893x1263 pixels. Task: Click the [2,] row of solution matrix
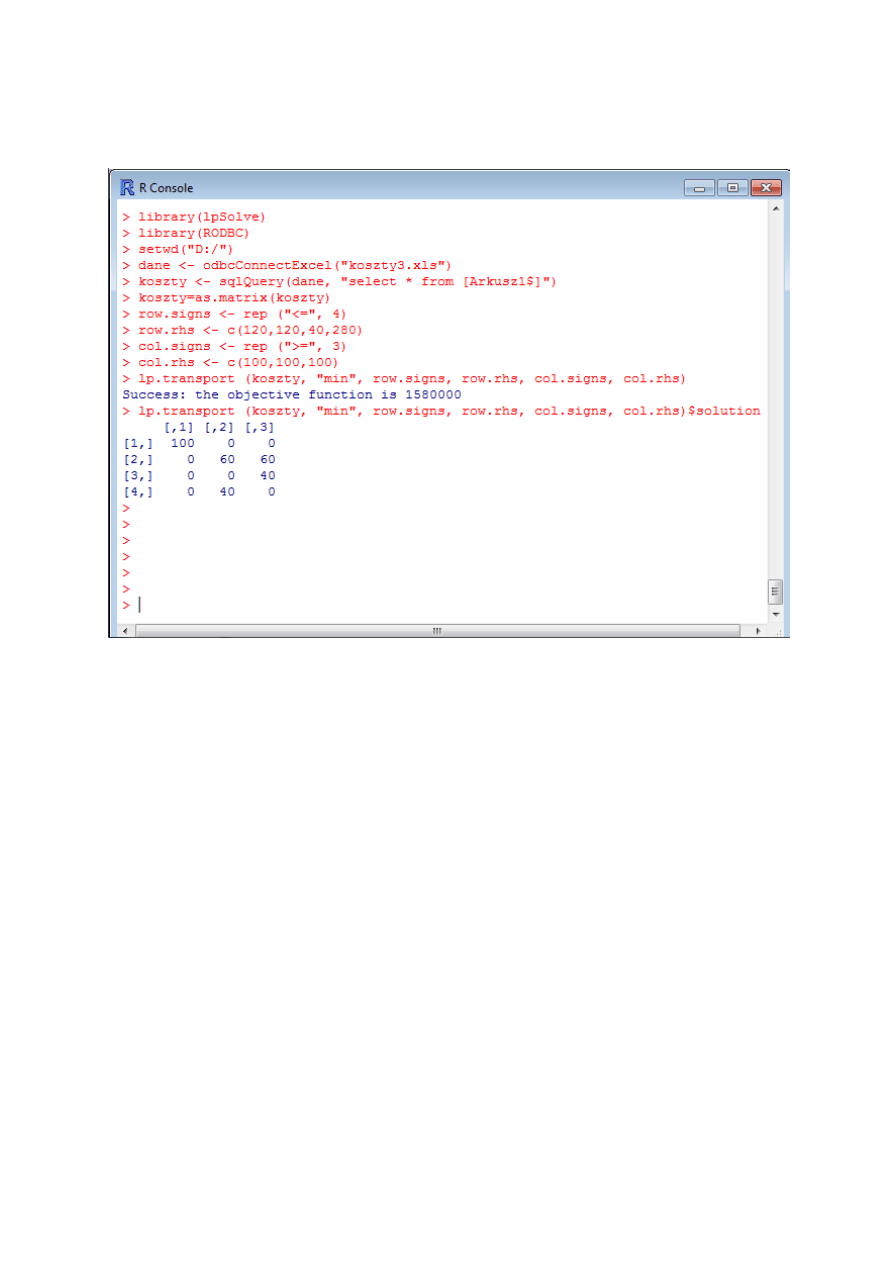coord(198,459)
